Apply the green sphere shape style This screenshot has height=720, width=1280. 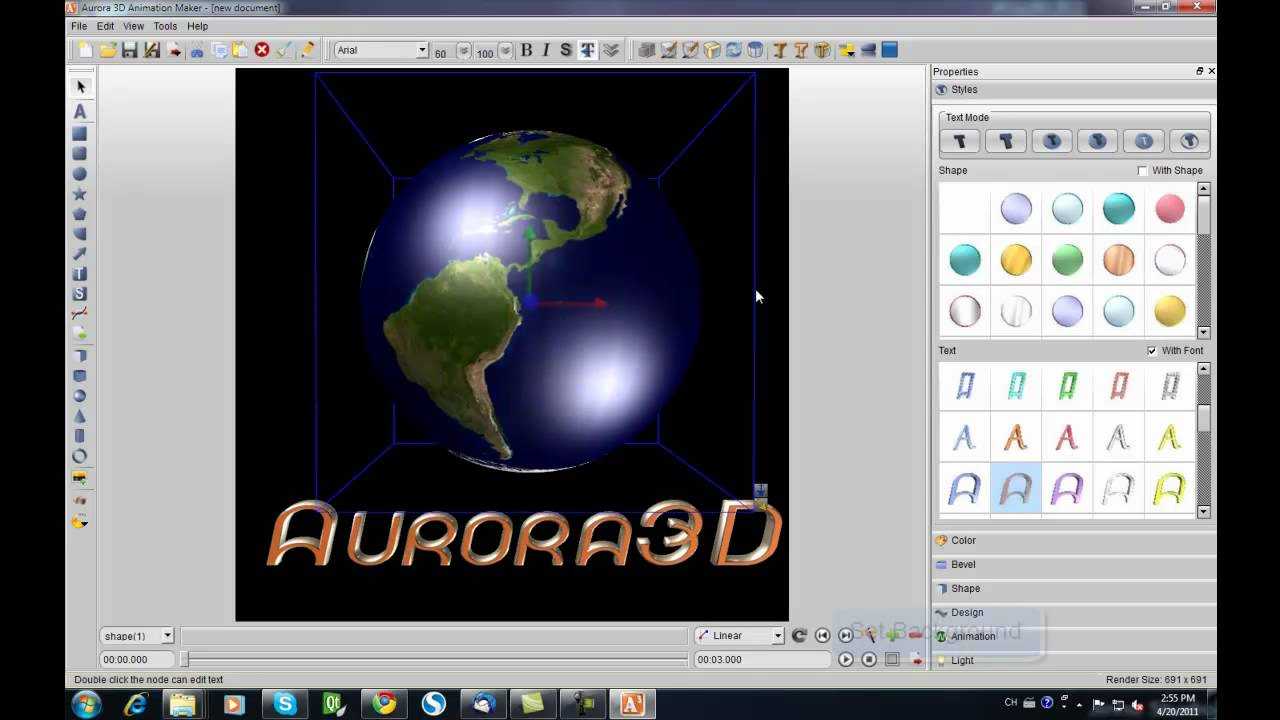click(x=1068, y=260)
